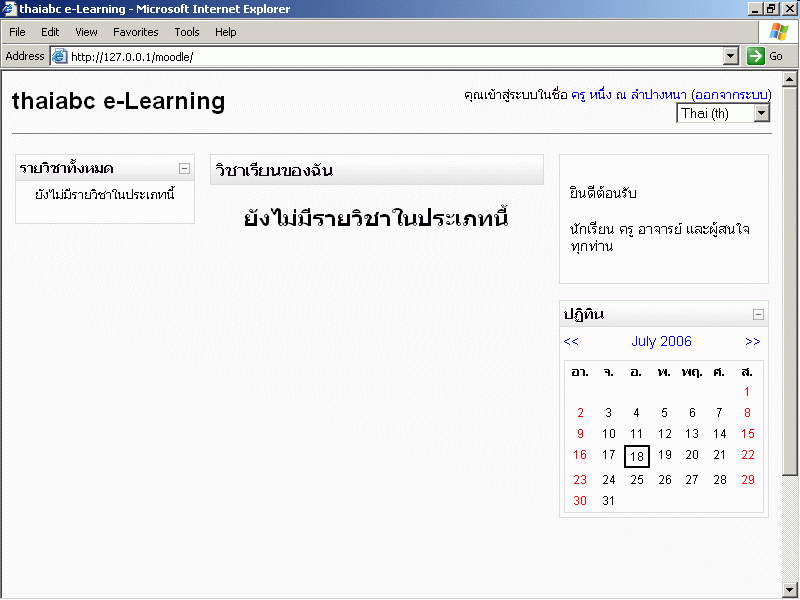Open the ครู หนึ่ง ณ ลำปางหนา profile link

628,95
